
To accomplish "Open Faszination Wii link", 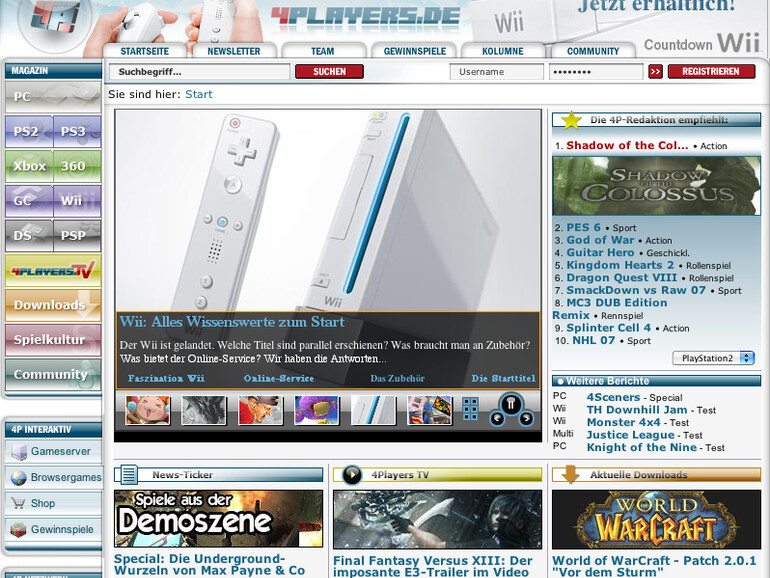I will (x=166, y=379).
